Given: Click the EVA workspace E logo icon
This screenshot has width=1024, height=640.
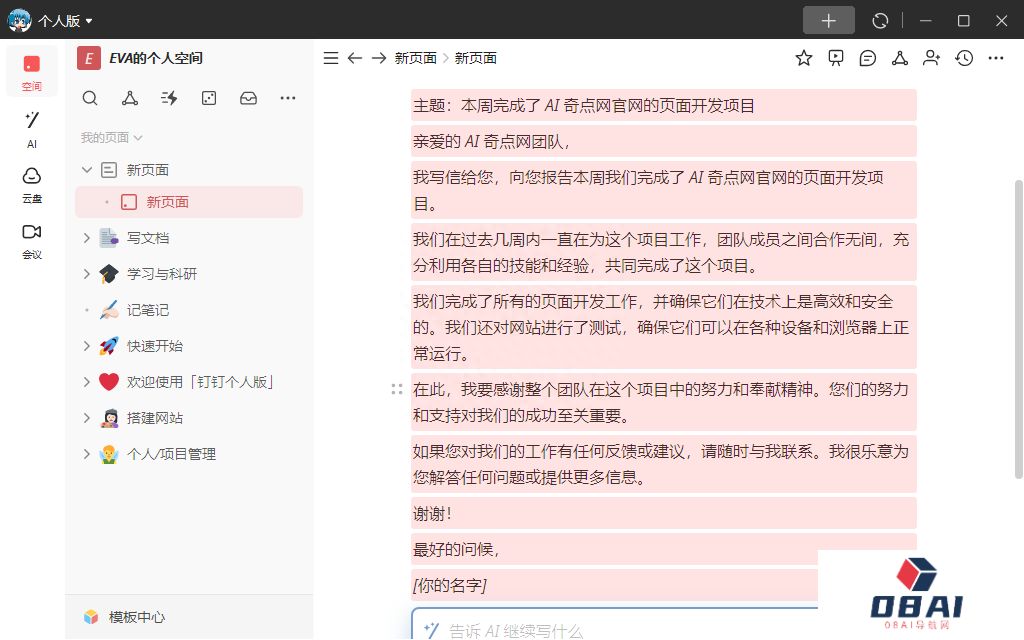Looking at the screenshot, I should pos(89,58).
